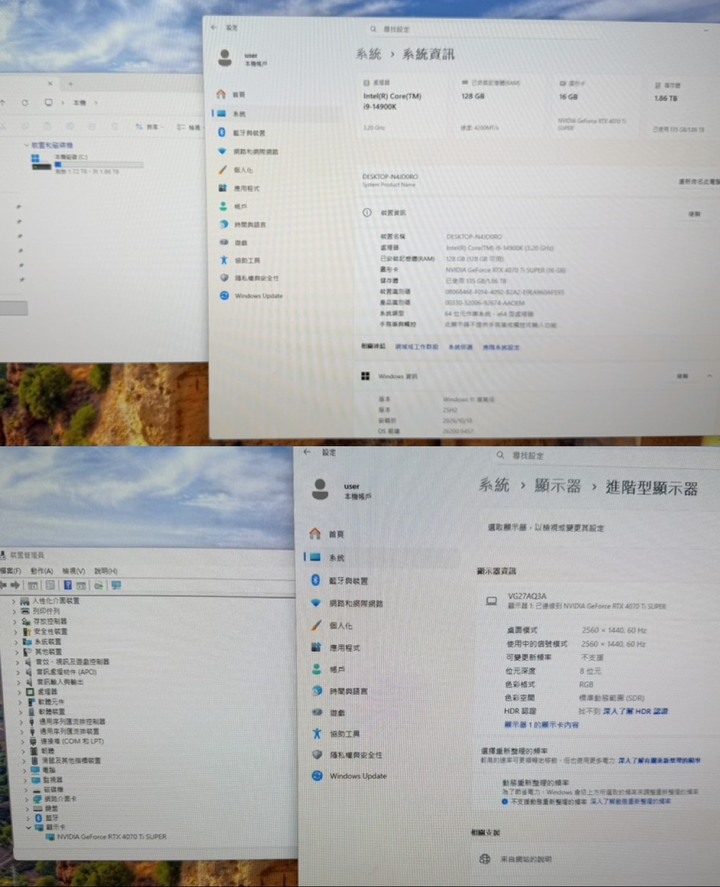Open Gaming in System Info settings sidebar
The height and width of the screenshot is (887, 720).
coord(234,242)
